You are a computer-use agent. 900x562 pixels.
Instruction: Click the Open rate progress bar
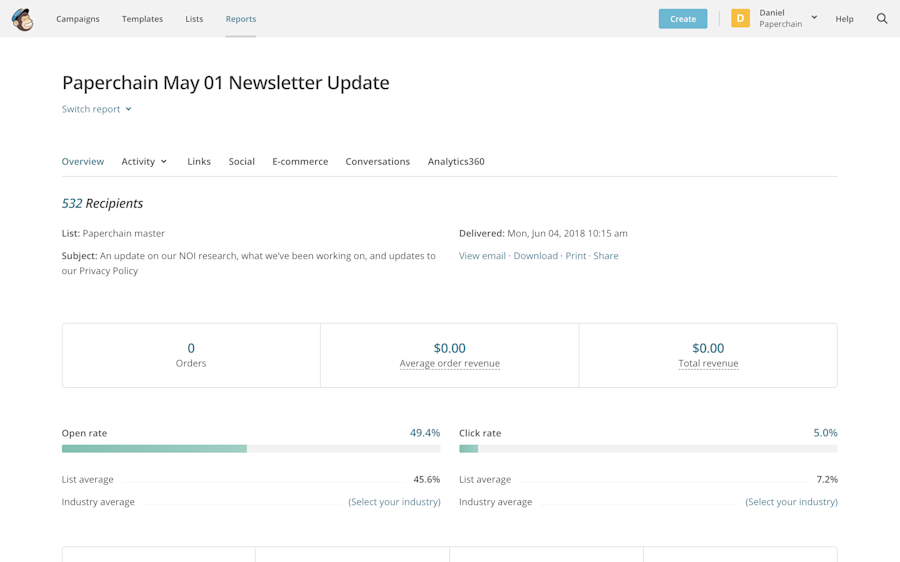coord(251,449)
